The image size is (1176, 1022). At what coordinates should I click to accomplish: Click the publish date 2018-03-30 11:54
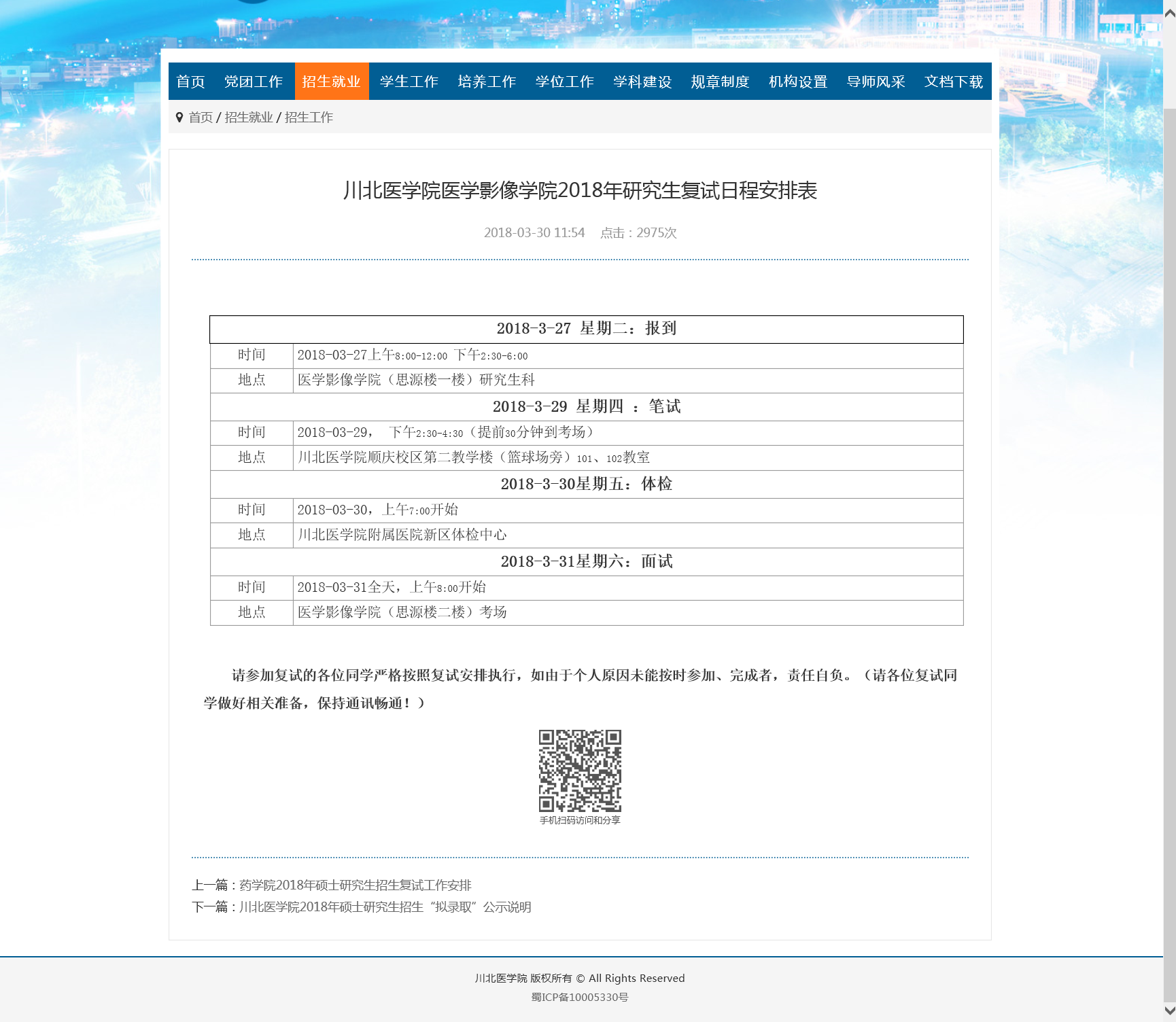pyautogui.click(x=534, y=232)
